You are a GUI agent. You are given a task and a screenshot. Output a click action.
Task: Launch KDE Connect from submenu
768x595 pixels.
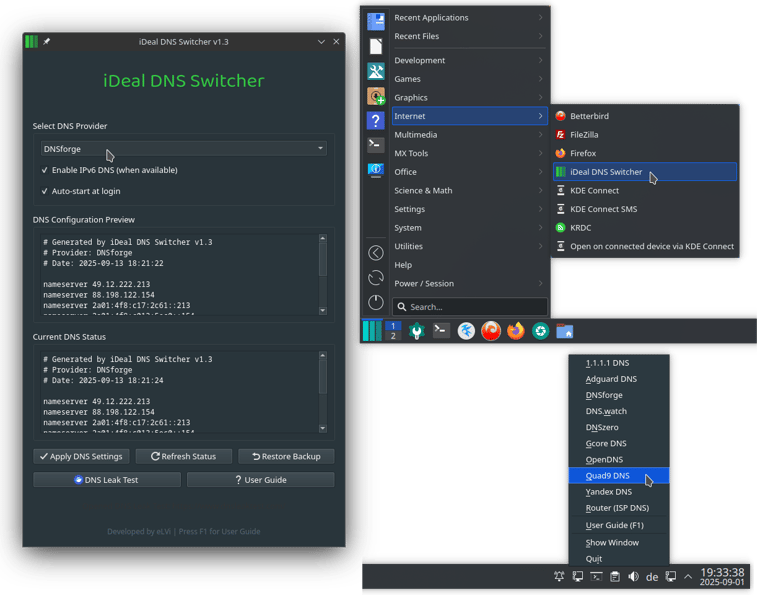coord(645,190)
